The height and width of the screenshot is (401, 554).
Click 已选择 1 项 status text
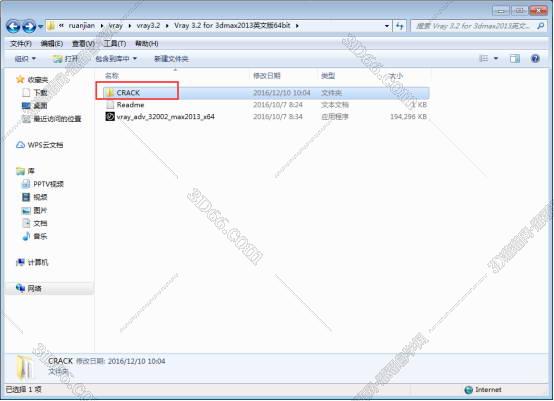coord(24,389)
